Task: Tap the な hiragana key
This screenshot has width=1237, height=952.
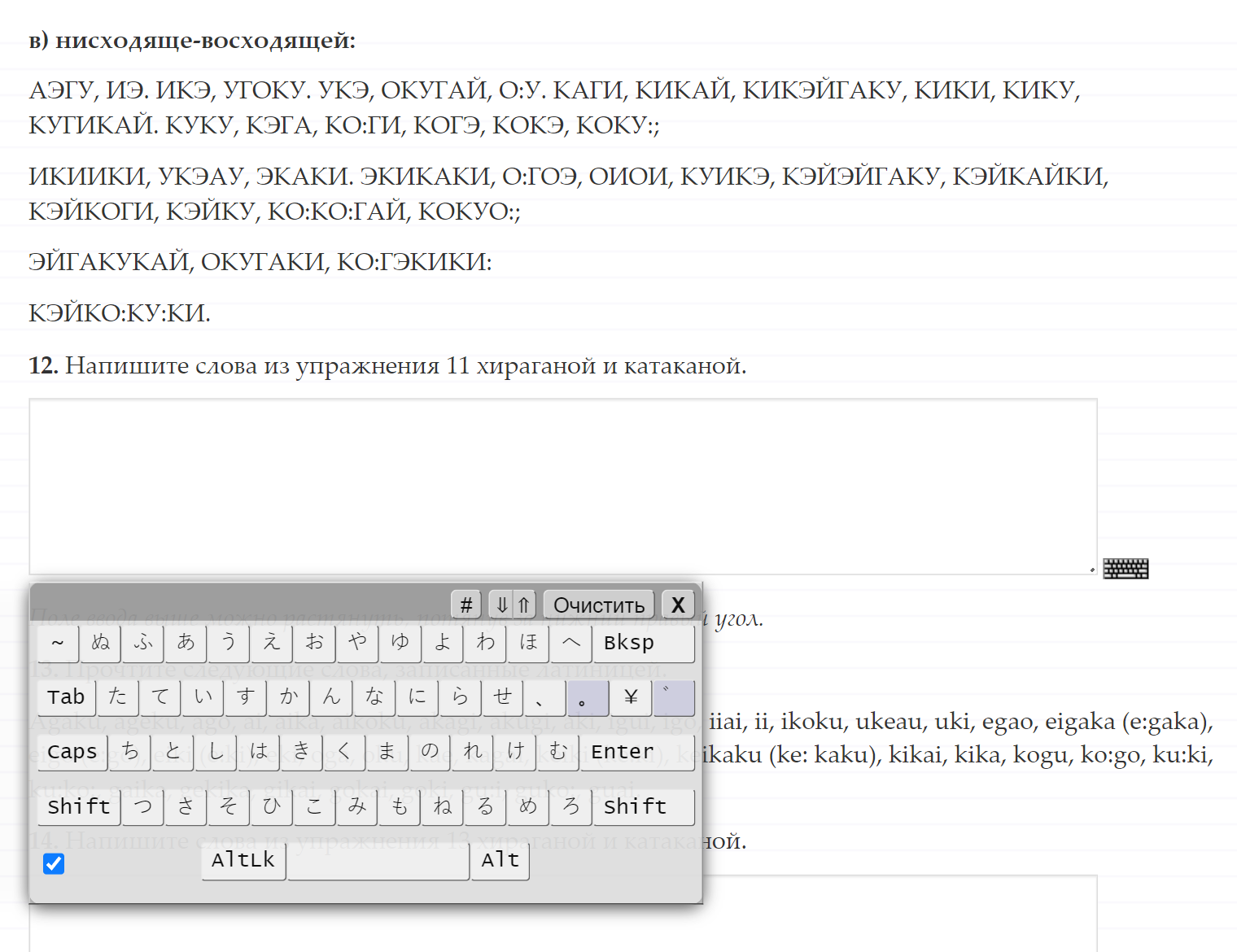Action: pyautogui.click(x=374, y=697)
